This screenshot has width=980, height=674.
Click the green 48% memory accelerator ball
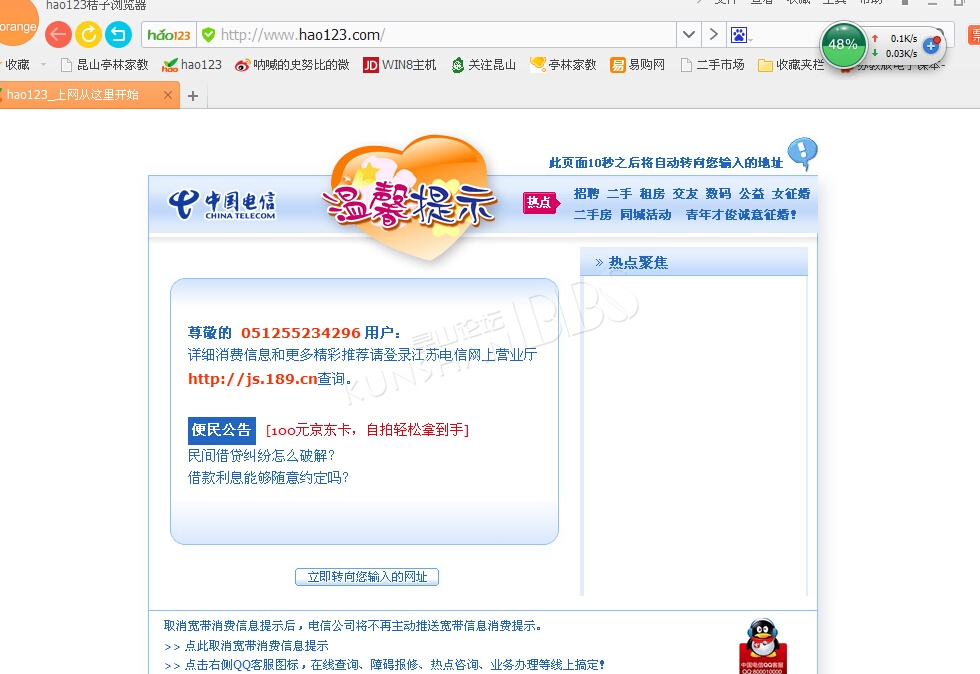point(843,45)
